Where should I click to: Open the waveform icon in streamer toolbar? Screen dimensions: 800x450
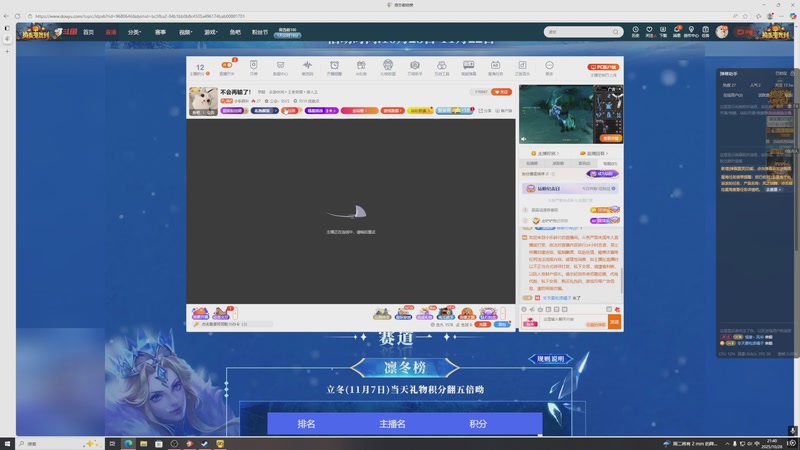307,65
